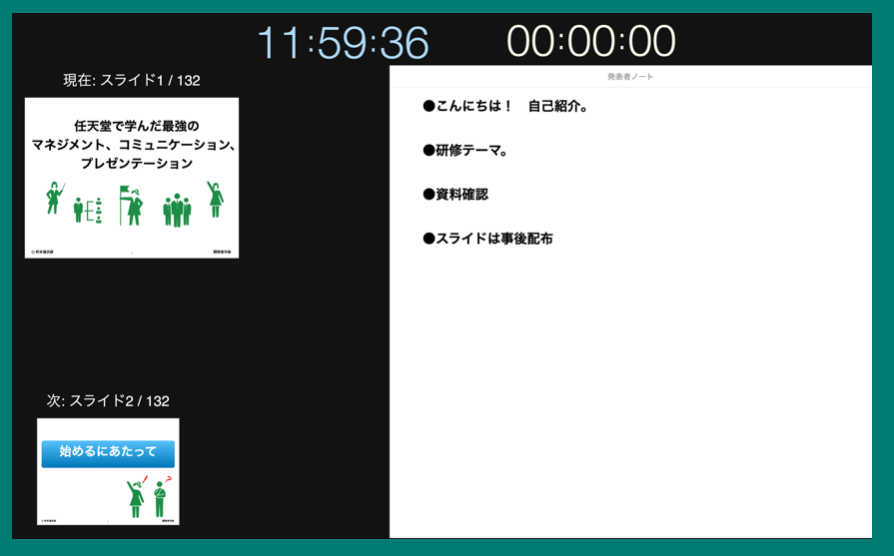
Task: Click the flag-holding figure icon on current slide
Action: click(131, 205)
